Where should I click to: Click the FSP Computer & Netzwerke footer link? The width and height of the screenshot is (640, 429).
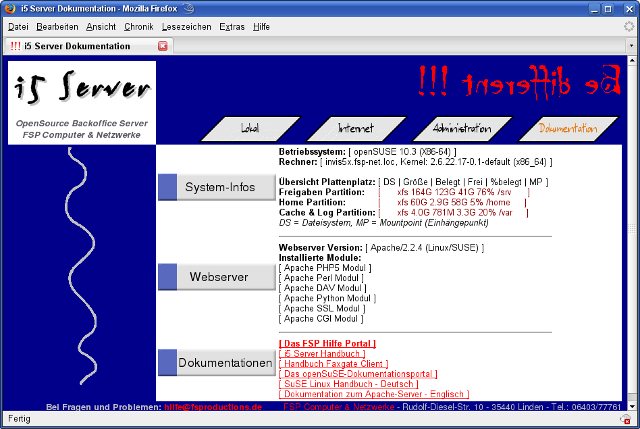(339, 407)
